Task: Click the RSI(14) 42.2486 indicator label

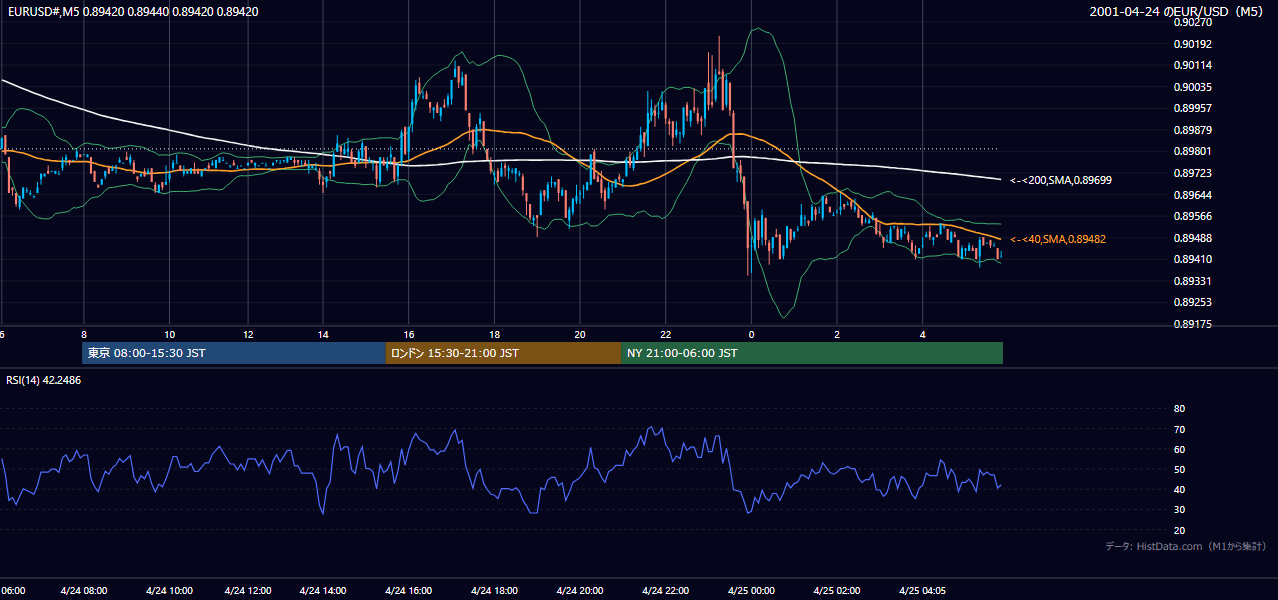Action: (44, 380)
